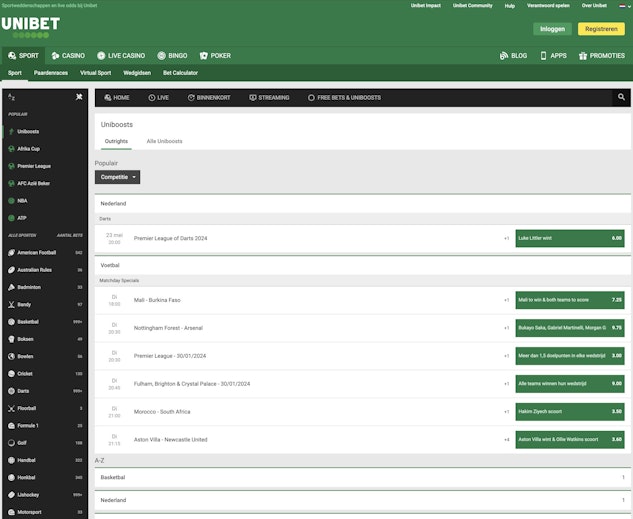Open the search magnifier icon
Image resolution: width=633 pixels, height=519 pixels.
coord(621,97)
